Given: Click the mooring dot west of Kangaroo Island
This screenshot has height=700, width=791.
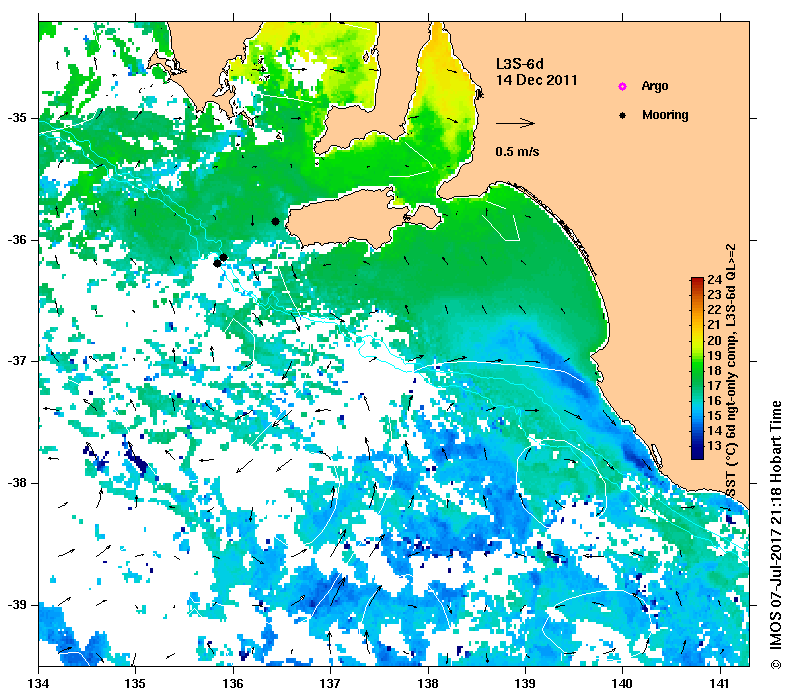Looking at the screenshot, I should tap(275, 221).
